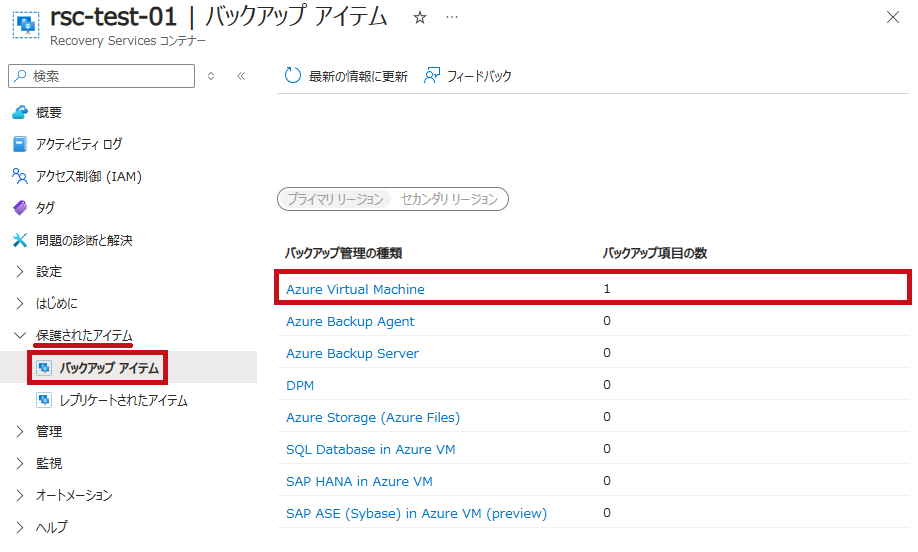This screenshot has height=552, width=918.
Task: Open 概要 overview page
Action: 49,112
